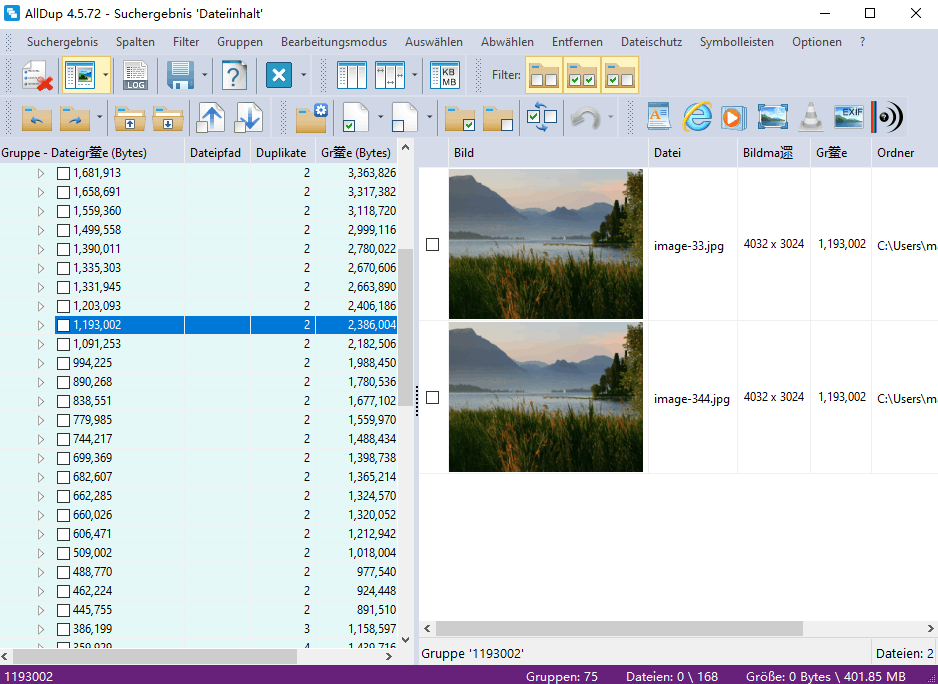Click the save (floppy disk) icon

tap(180, 76)
